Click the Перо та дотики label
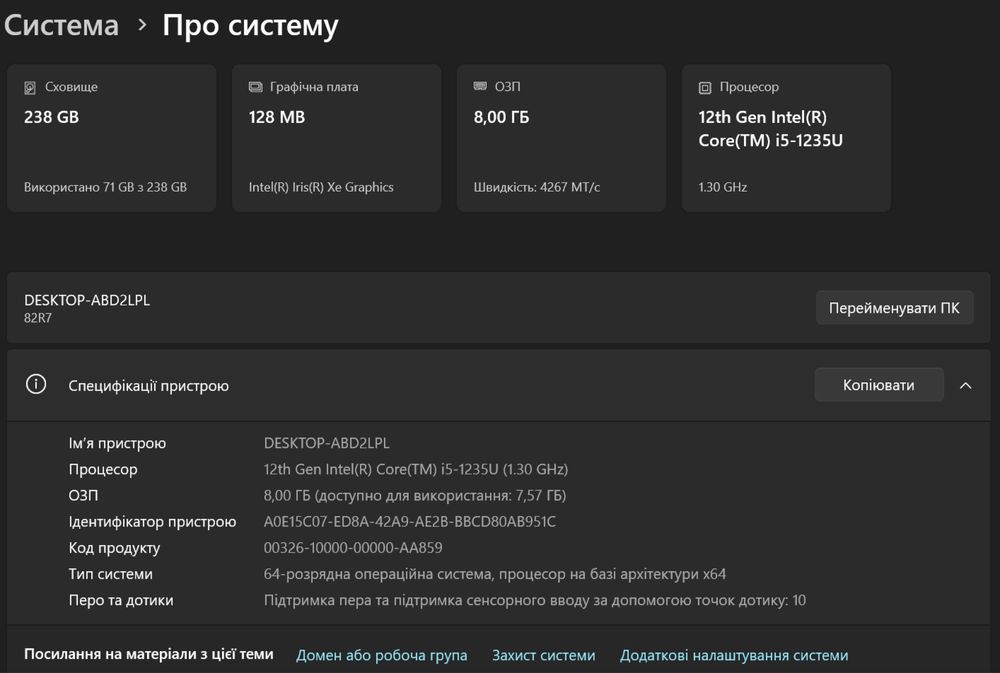Viewport: 1000px width, 673px height. pyautogui.click(x=121, y=600)
